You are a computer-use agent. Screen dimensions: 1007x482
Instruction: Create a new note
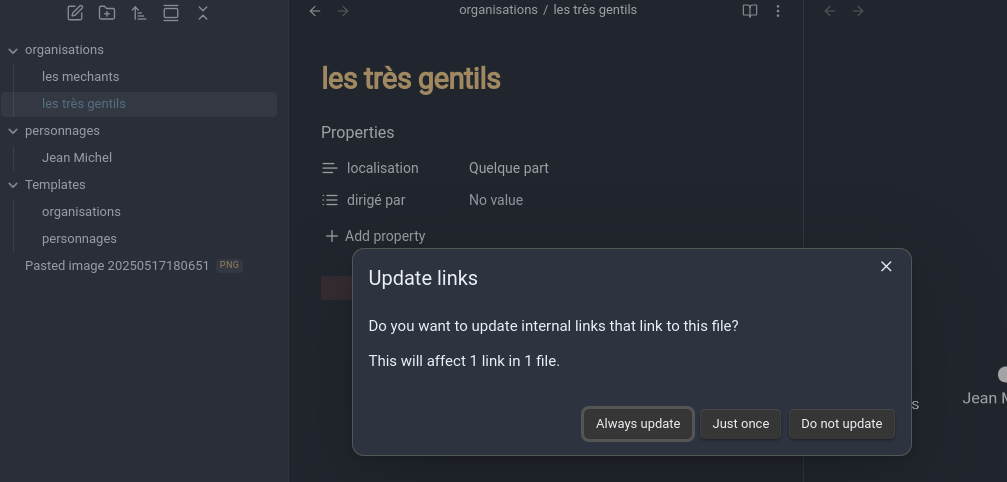click(x=75, y=13)
